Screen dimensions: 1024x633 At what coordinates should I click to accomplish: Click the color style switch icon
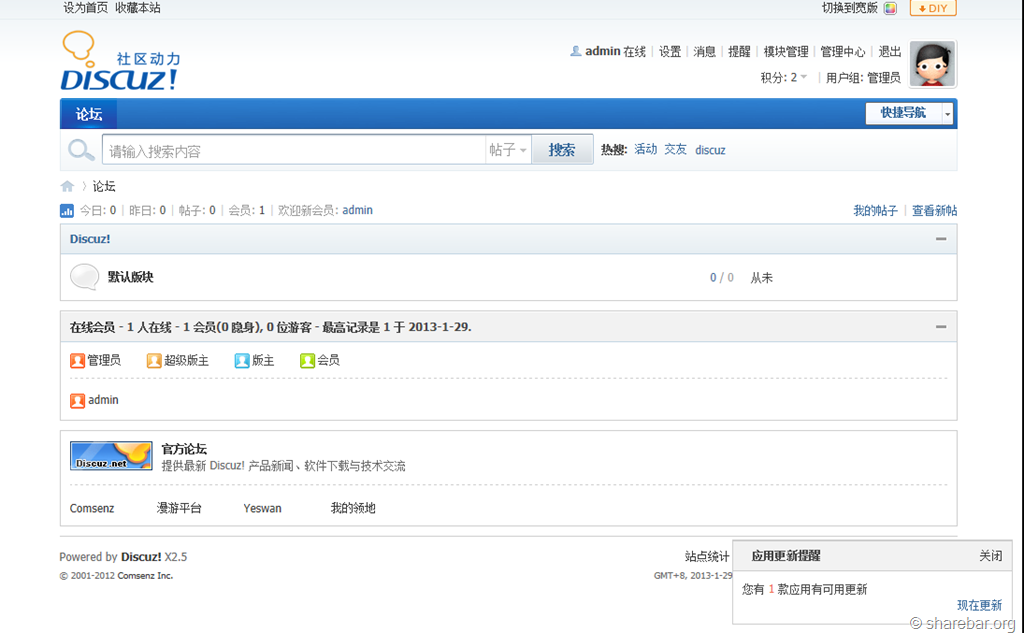tap(890, 8)
